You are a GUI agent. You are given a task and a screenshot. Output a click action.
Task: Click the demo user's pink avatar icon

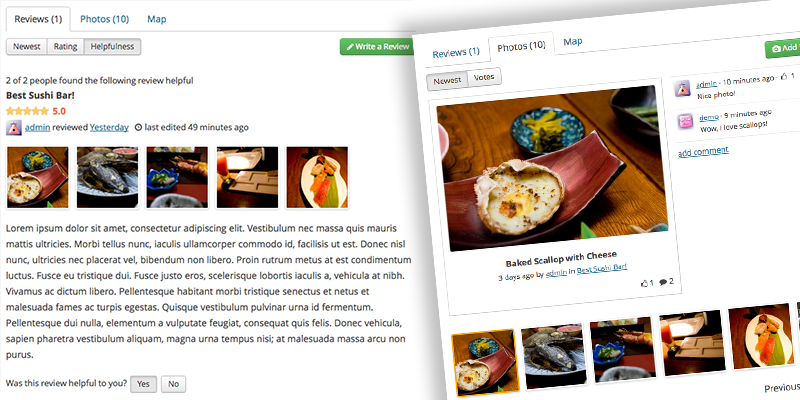pos(685,121)
